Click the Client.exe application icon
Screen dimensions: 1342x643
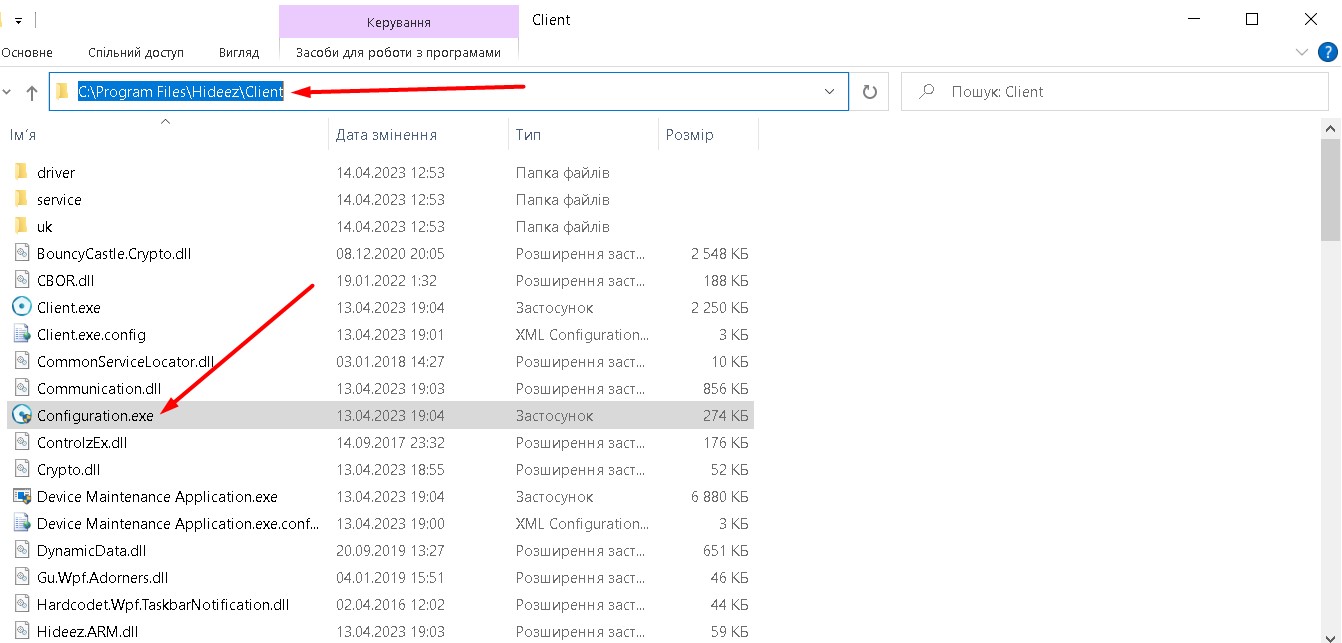coord(21,307)
